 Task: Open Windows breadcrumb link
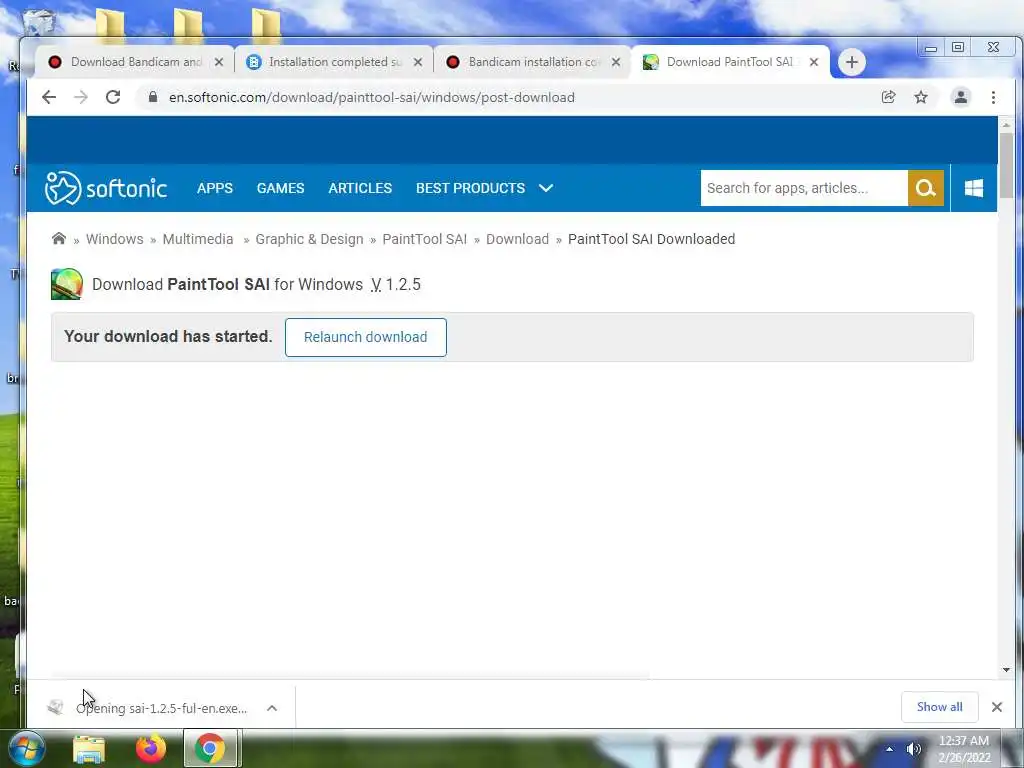pyautogui.click(x=114, y=239)
